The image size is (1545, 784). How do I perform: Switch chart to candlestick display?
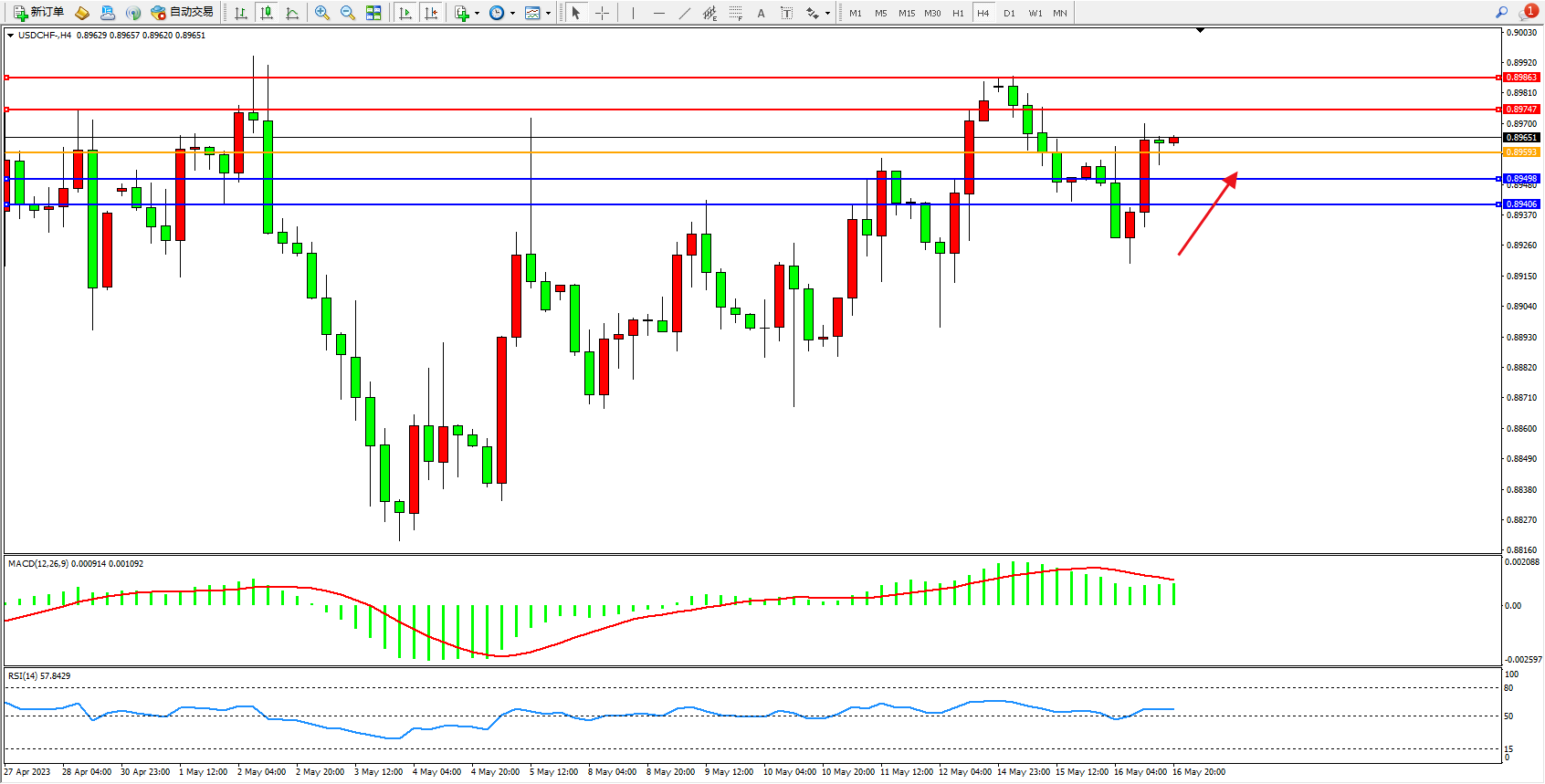267,13
